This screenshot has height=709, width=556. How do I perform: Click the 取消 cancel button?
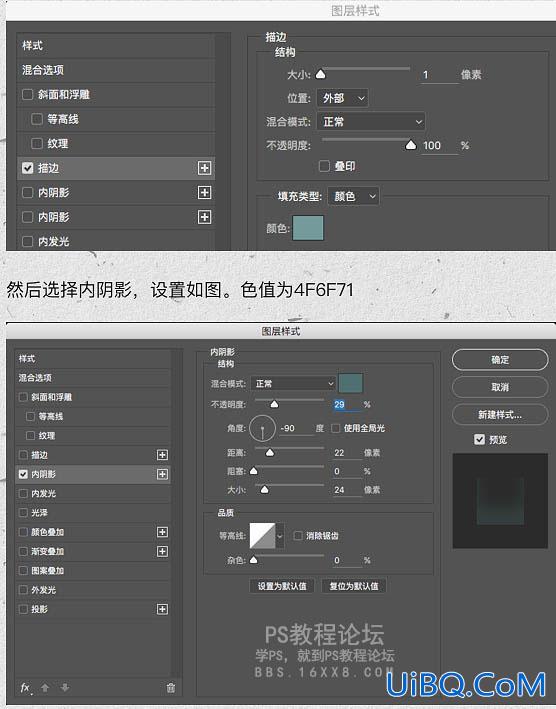pyautogui.click(x=500, y=387)
